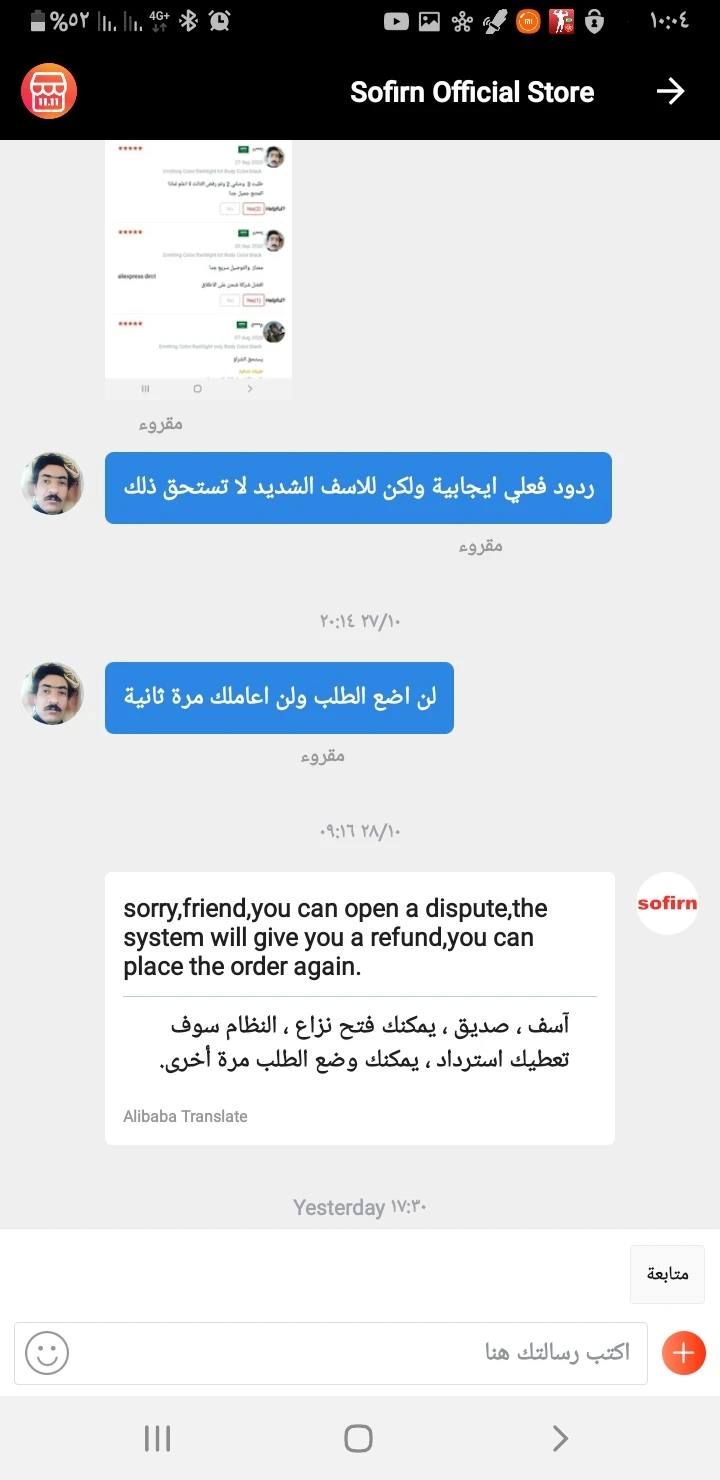The height and width of the screenshot is (1480, 720).
Task: Tap the YouTube notification icon in the status bar
Action: [396, 21]
